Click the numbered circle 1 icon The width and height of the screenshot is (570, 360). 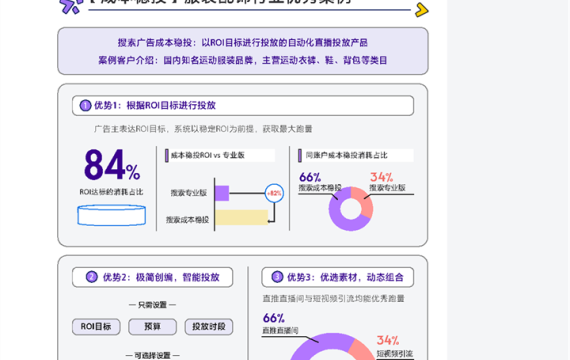85,105
